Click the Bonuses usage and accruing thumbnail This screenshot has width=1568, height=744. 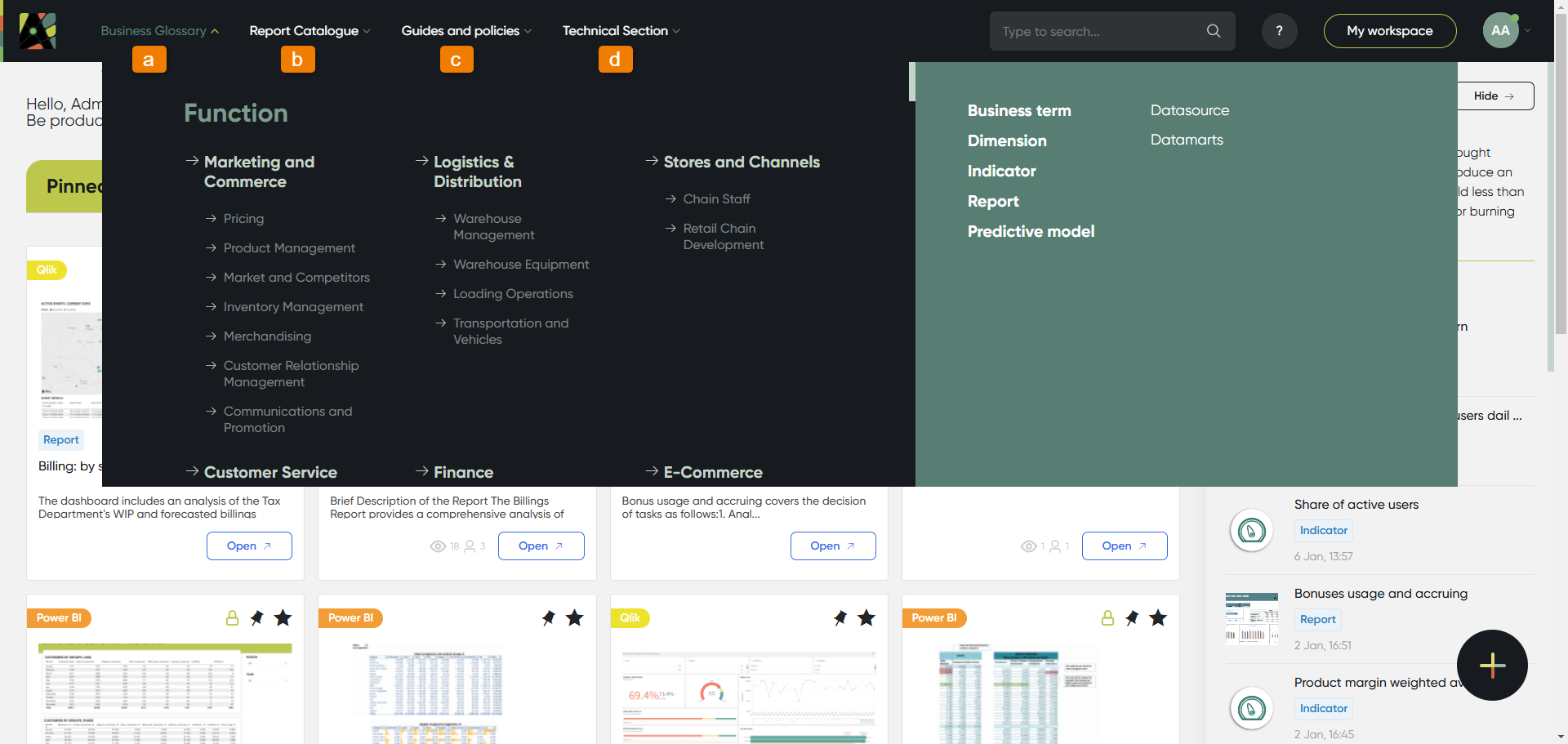1251,619
